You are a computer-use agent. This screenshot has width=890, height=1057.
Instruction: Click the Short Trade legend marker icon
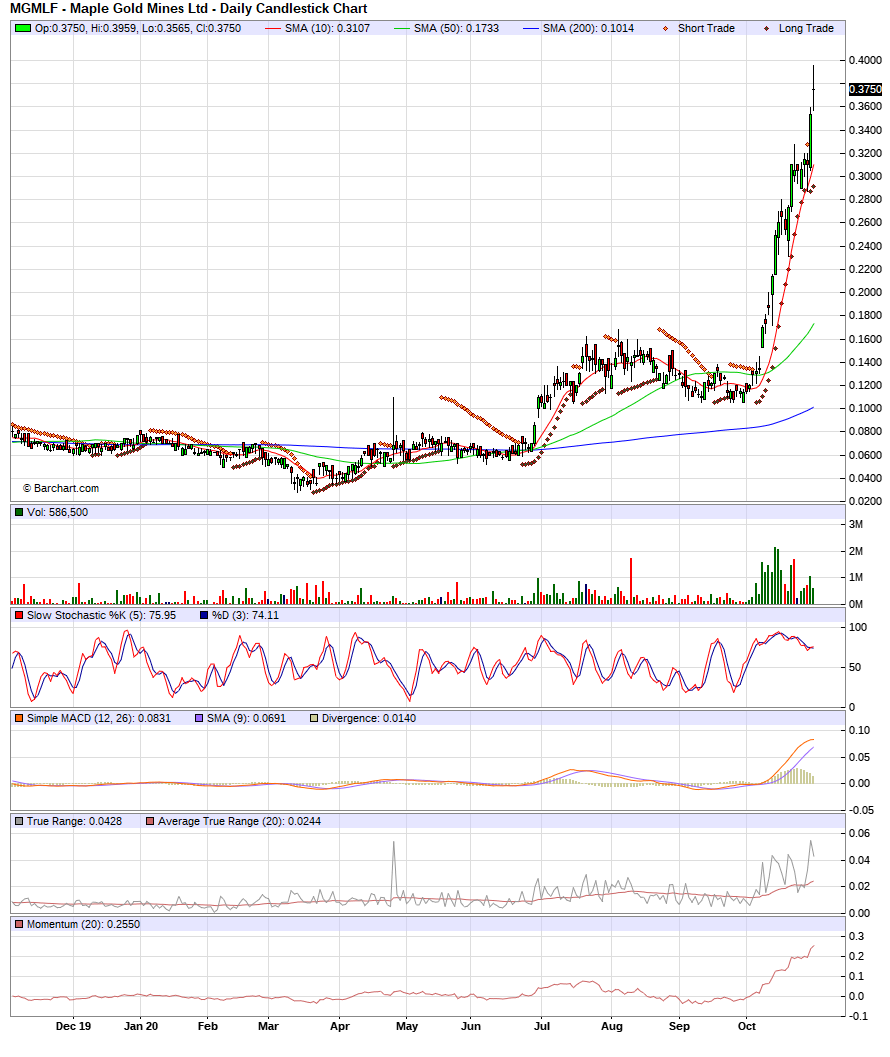666,28
